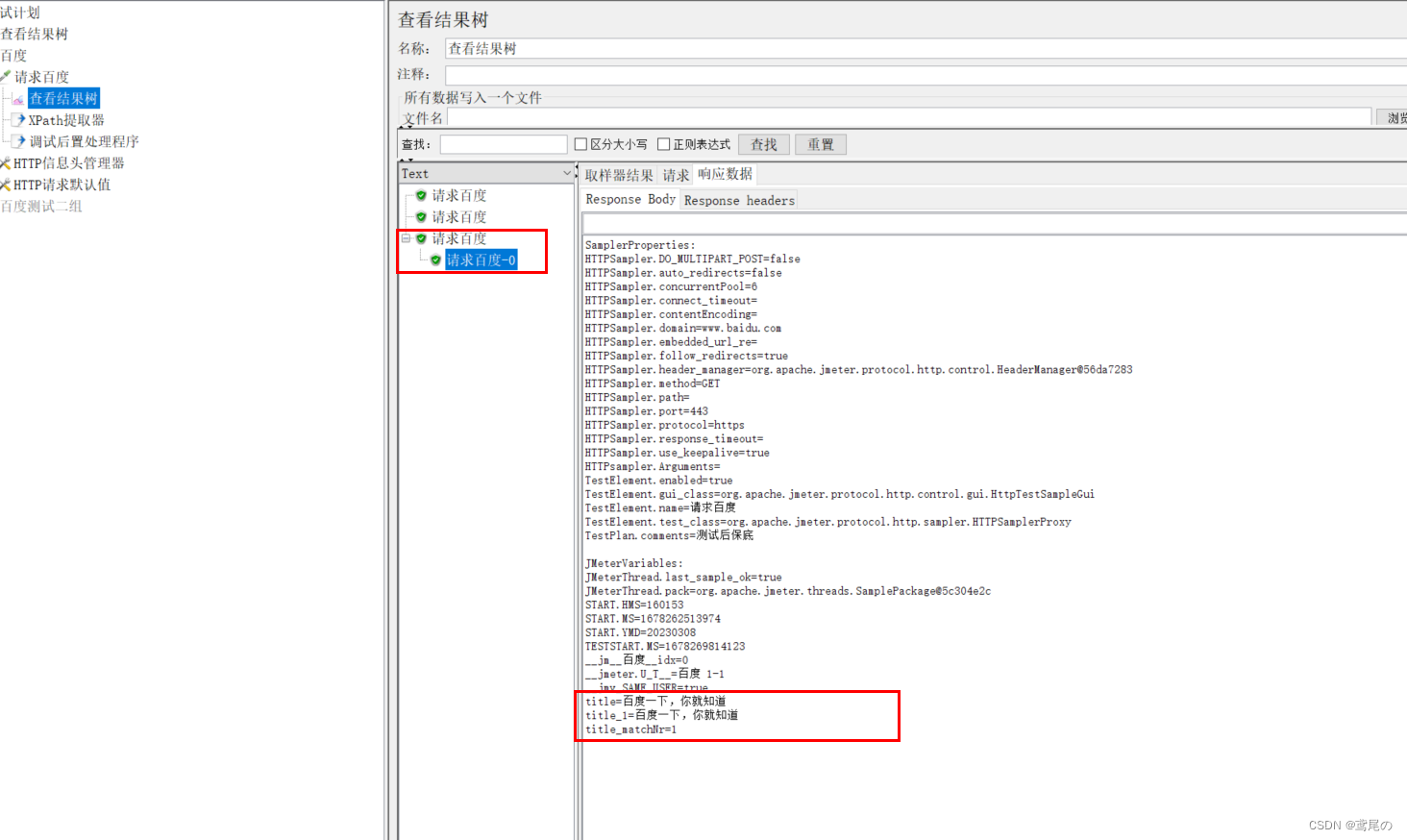Viewport: 1407px width, 840px height.
Task: Click the JMeterThread.last_sample_ok=true line
Action: point(683,577)
